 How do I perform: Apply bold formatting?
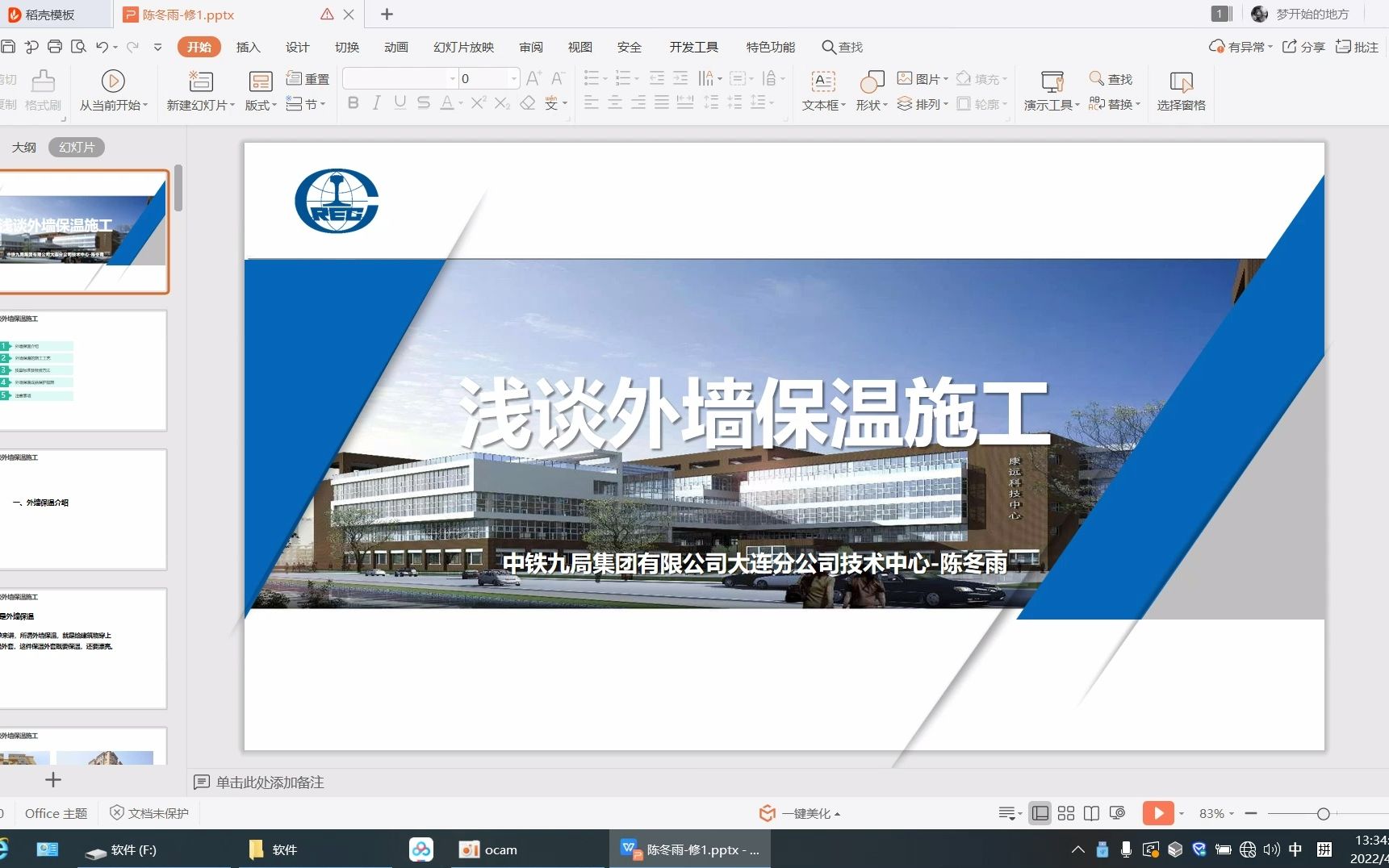353,103
